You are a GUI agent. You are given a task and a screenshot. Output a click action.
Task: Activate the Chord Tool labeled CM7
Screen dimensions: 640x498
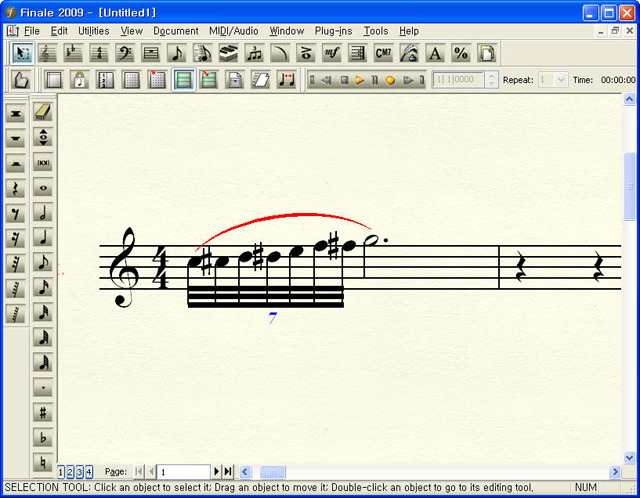pyautogui.click(x=383, y=53)
